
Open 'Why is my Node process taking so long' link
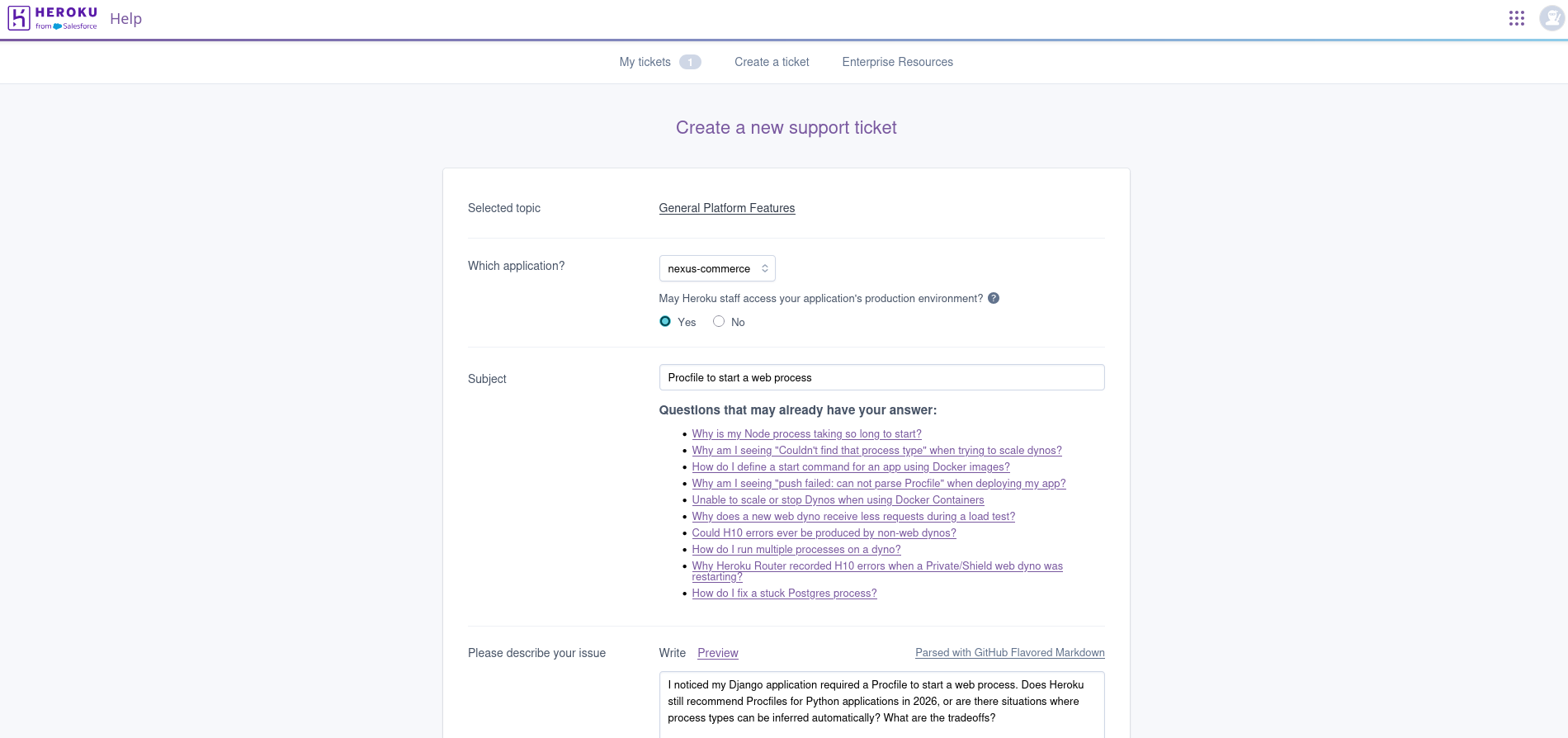806,433
